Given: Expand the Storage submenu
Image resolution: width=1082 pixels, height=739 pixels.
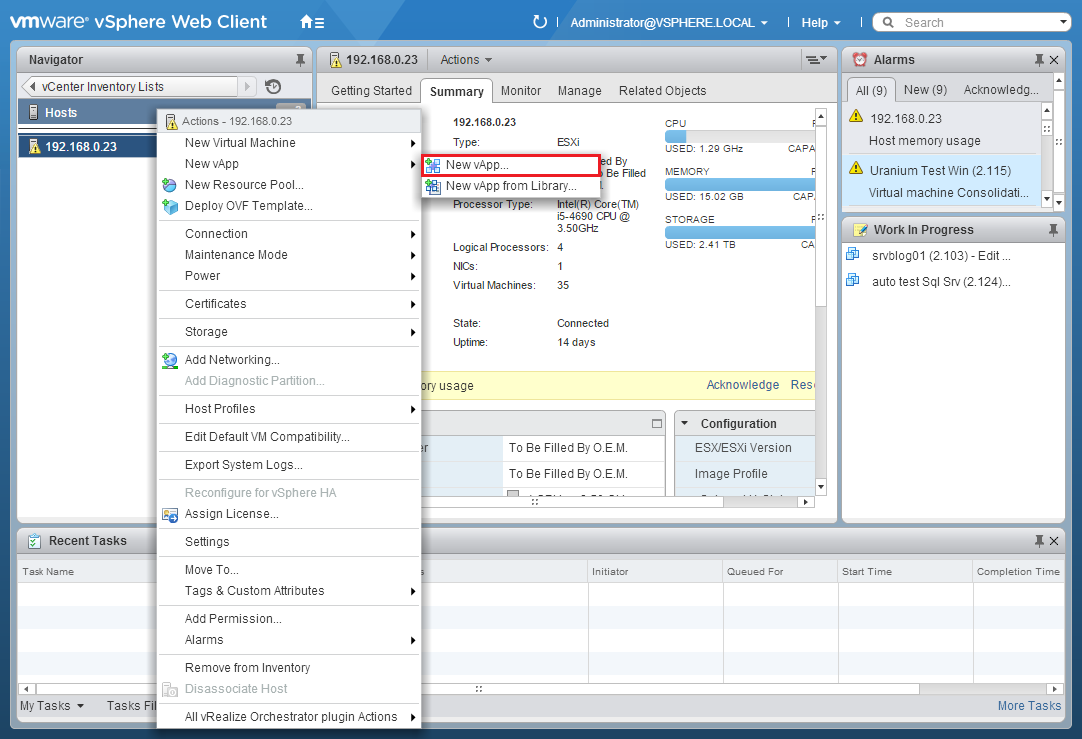Looking at the screenshot, I should click(x=289, y=332).
